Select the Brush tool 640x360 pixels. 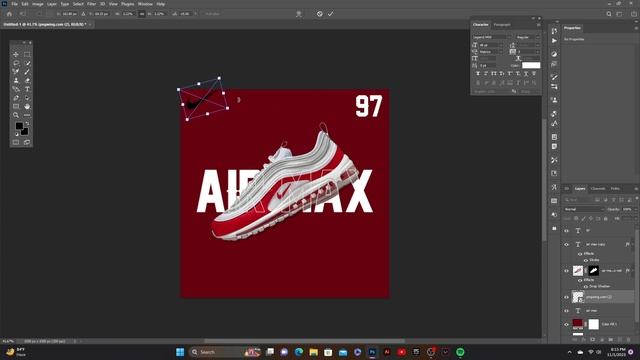point(27,72)
